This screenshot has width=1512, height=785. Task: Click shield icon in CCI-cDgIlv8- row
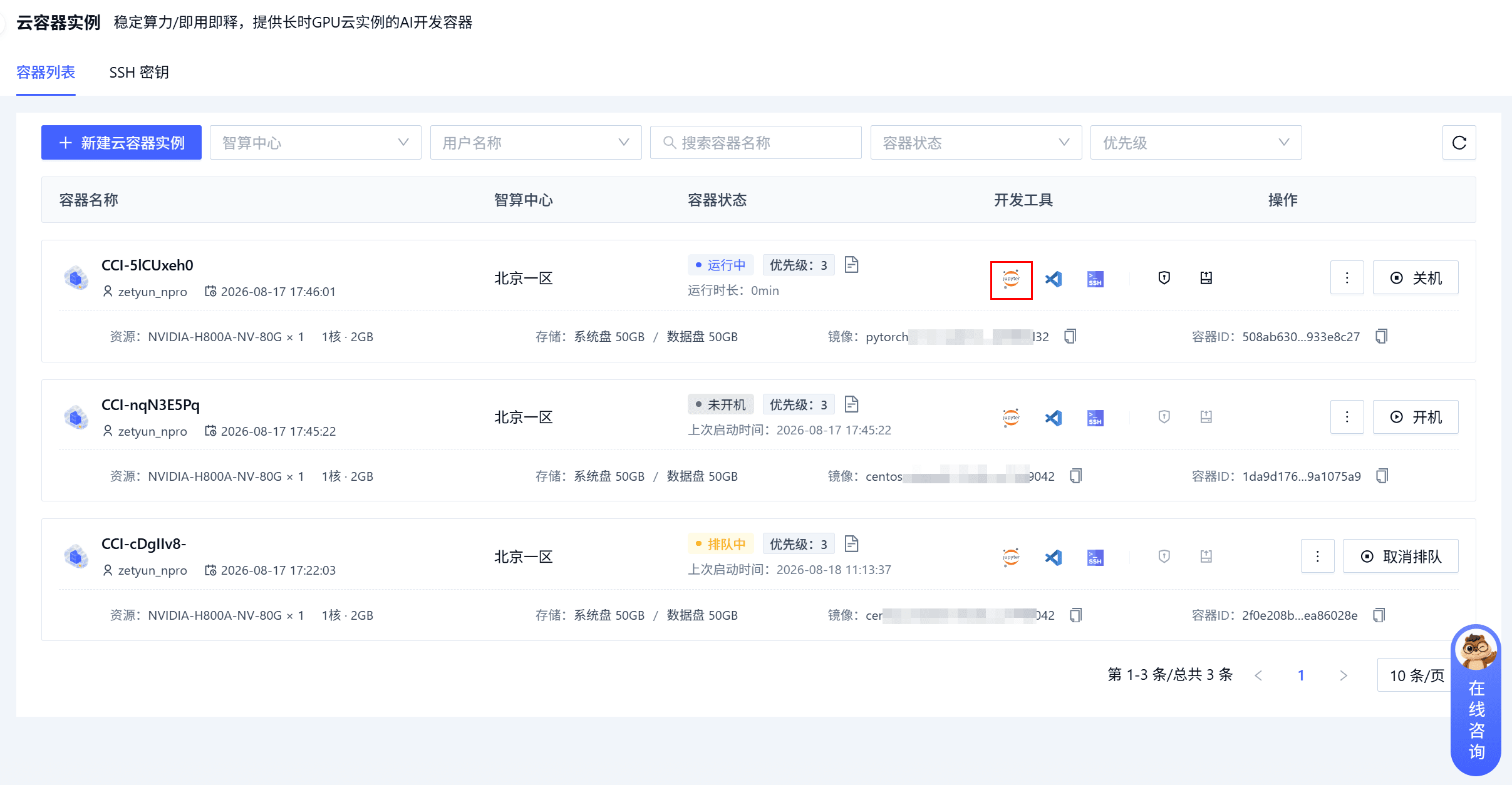(x=1164, y=557)
